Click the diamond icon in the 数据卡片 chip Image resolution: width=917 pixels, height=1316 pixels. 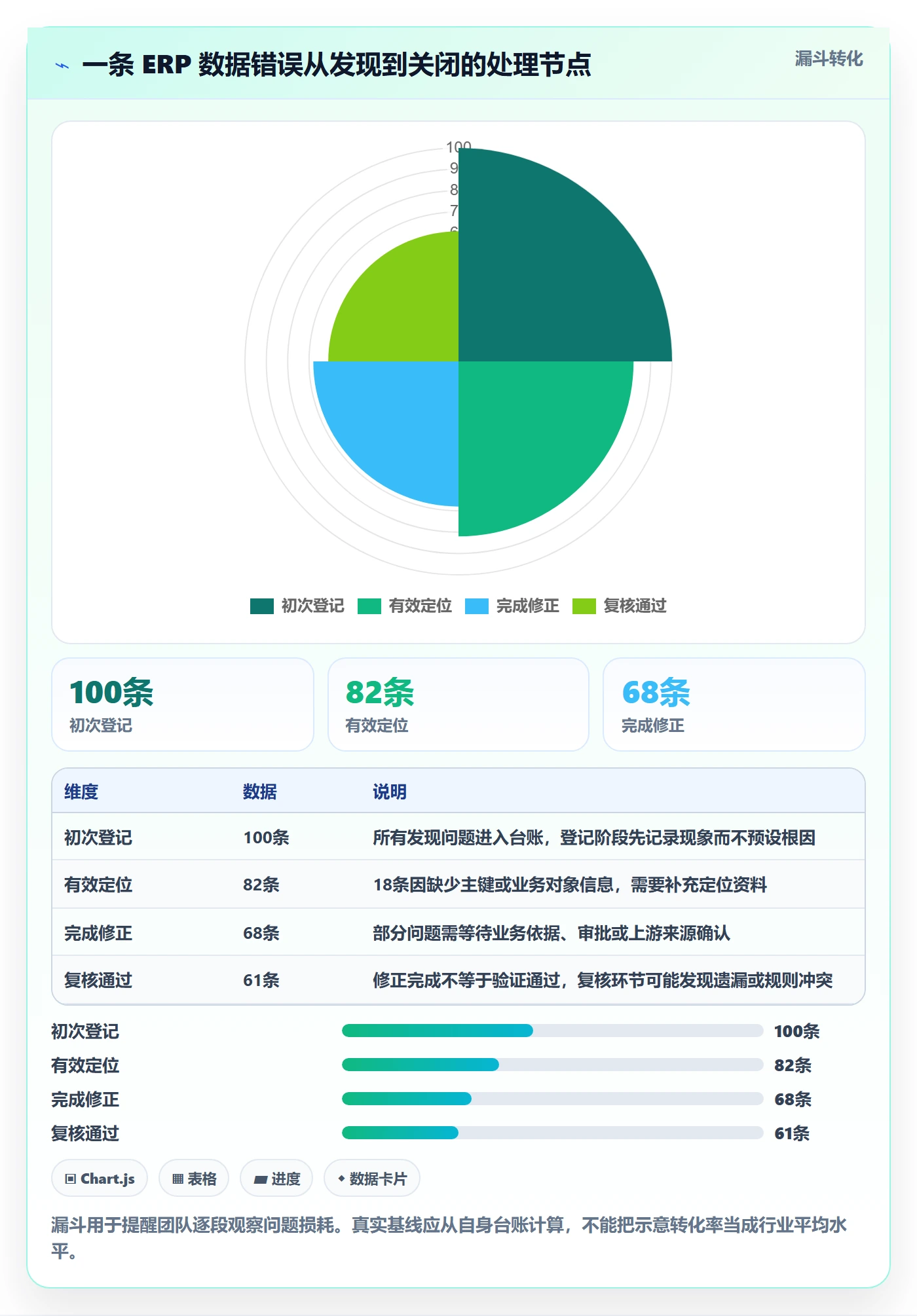pyautogui.click(x=341, y=1179)
